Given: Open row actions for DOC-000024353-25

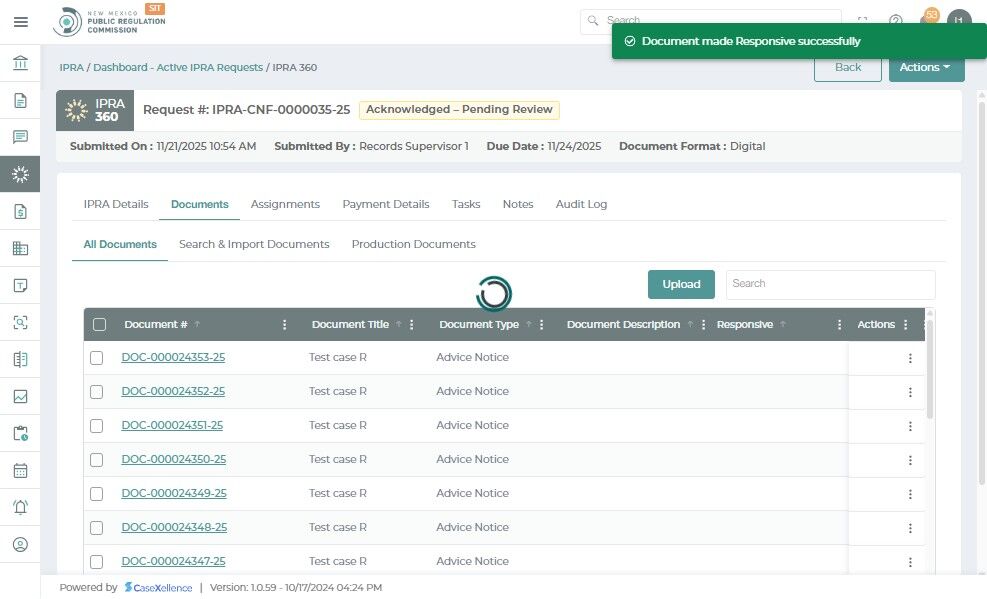Looking at the screenshot, I should click(910, 358).
